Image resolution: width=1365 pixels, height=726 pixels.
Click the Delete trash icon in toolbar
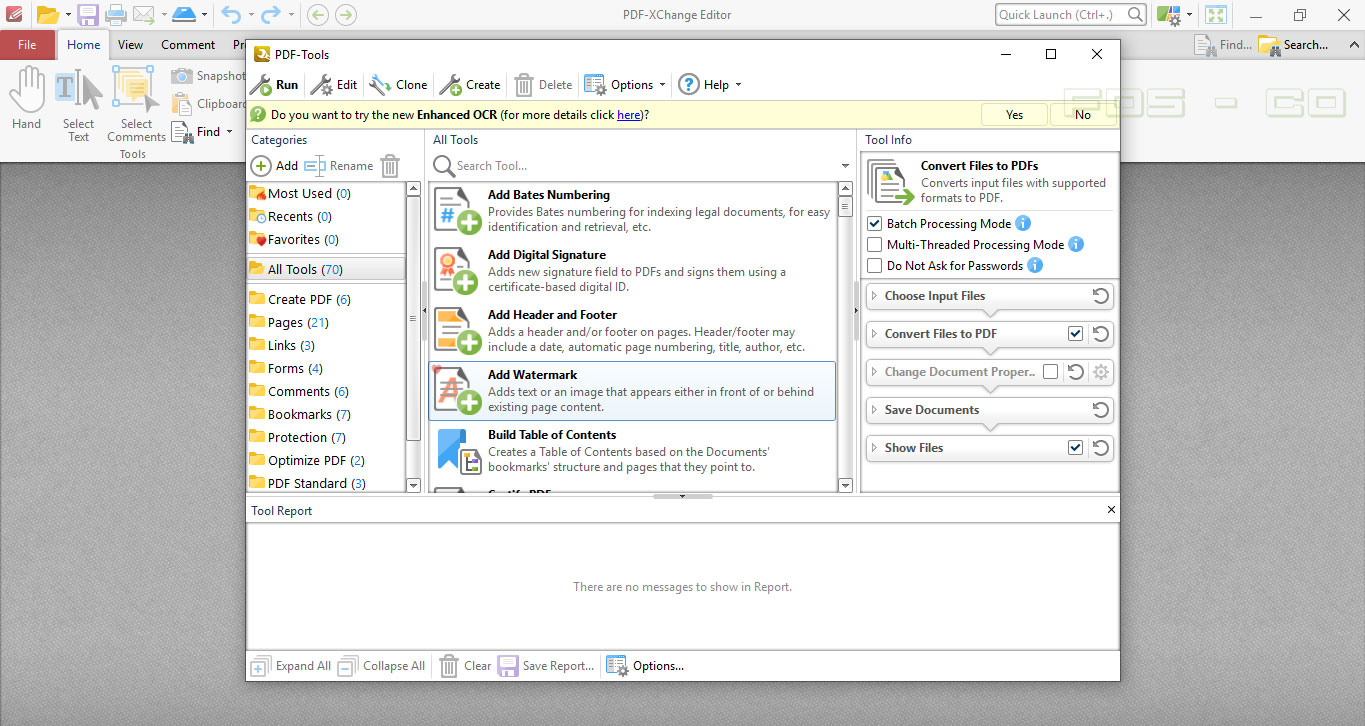coord(524,85)
